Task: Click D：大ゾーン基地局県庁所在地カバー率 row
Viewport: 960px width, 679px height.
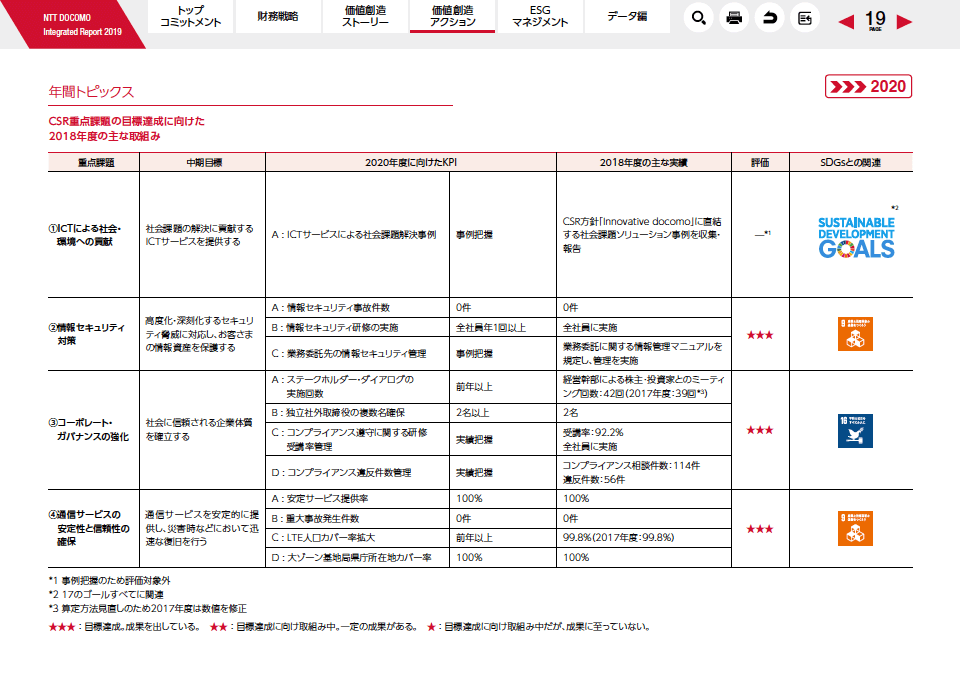Action: pos(357,557)
